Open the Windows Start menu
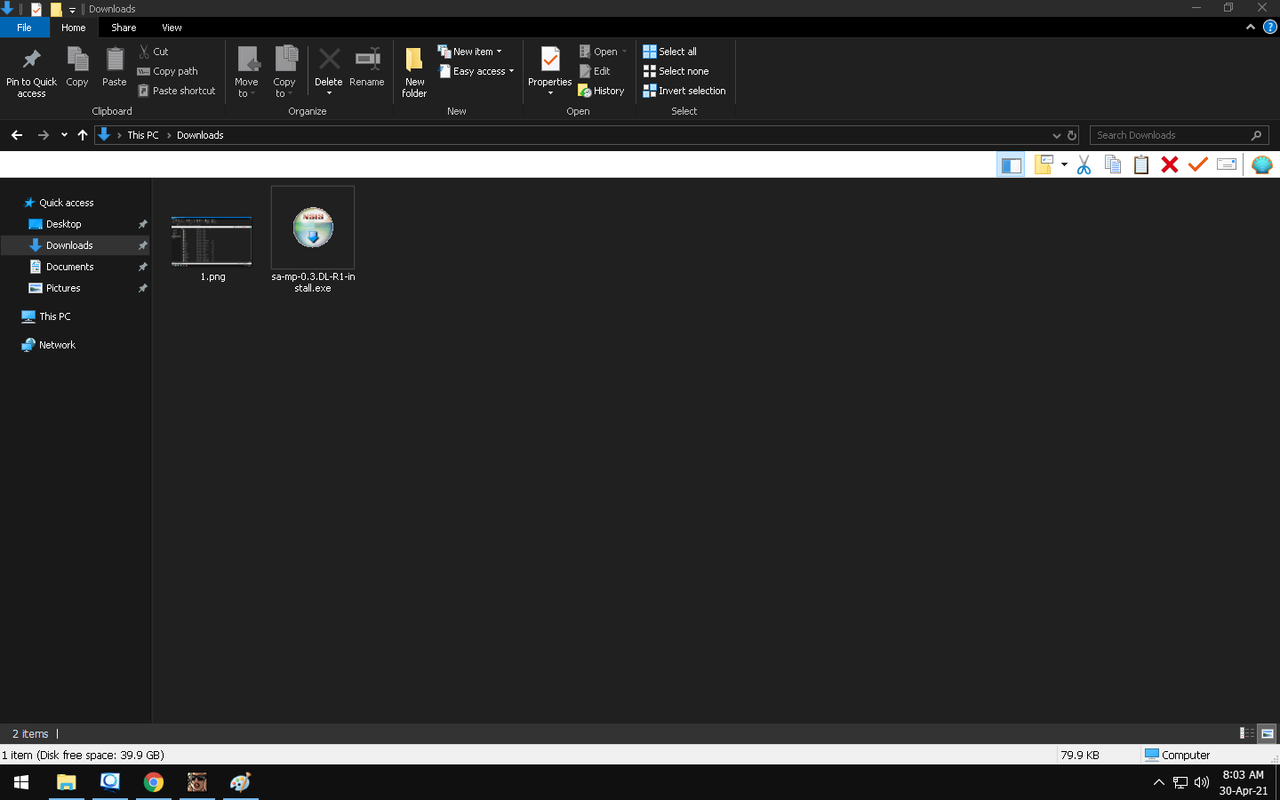The image size is (1280, 800). [x=20, y=782]
